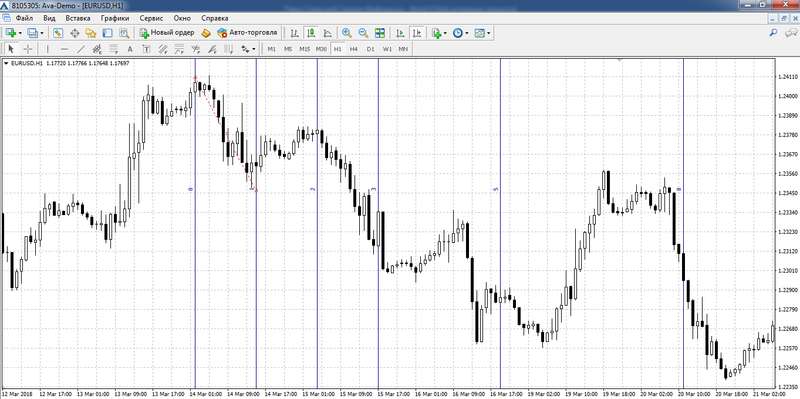Open the Графики menu
Image resolution: width=800 pixels, height=399 pixels.
pyautogui.click(x=115, y=18)
